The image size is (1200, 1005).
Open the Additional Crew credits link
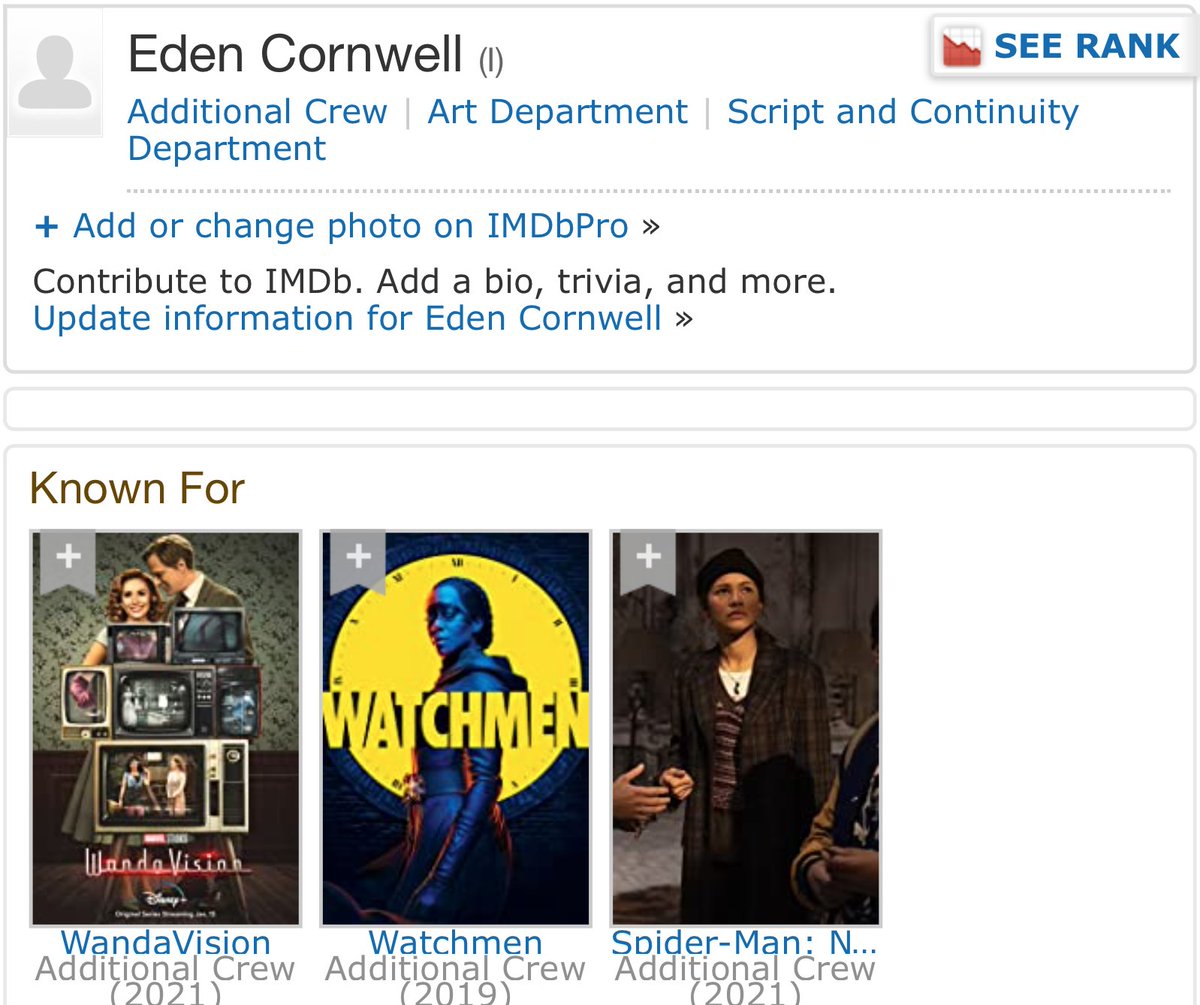coord(258,111)
